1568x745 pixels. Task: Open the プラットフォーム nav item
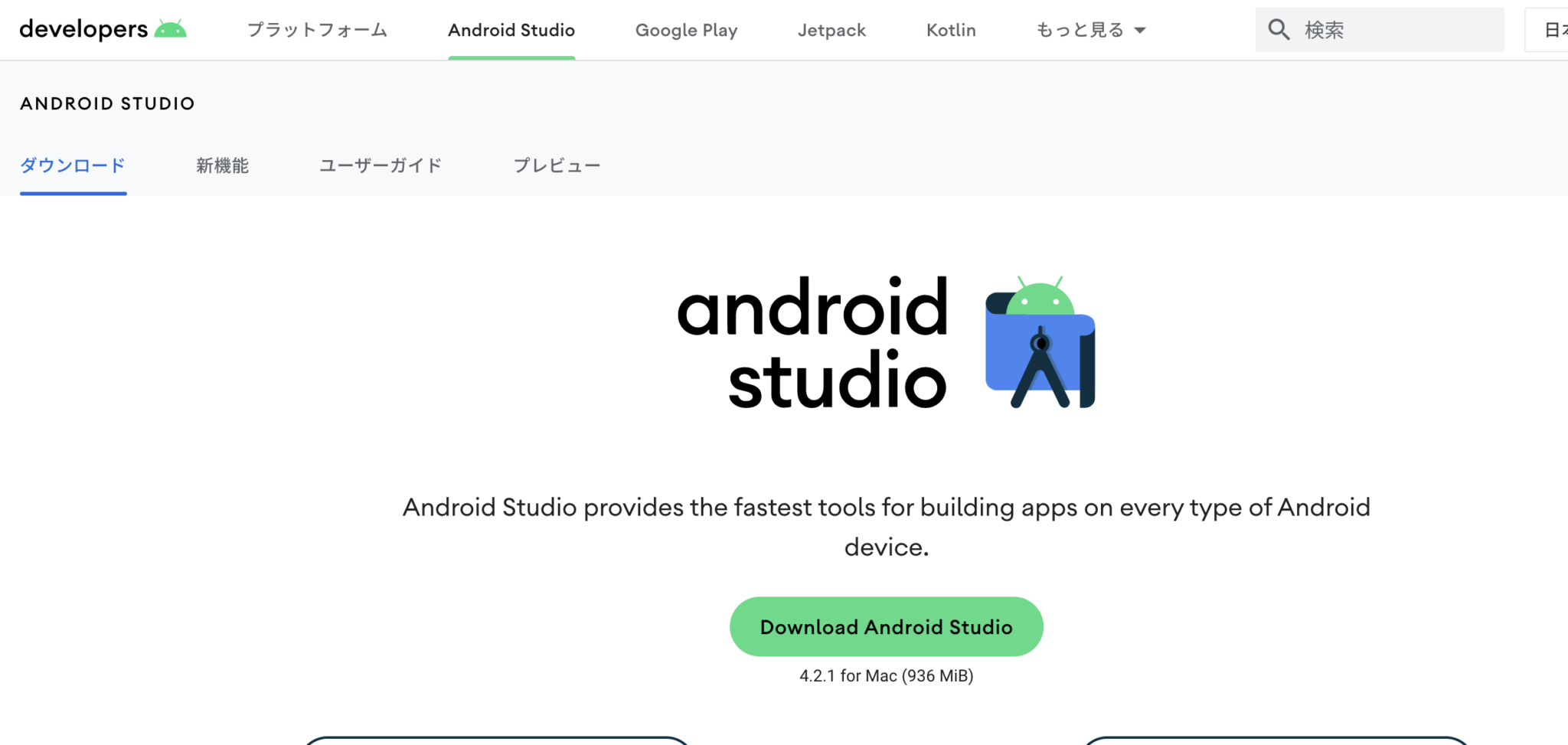click(x=317, y=30)
